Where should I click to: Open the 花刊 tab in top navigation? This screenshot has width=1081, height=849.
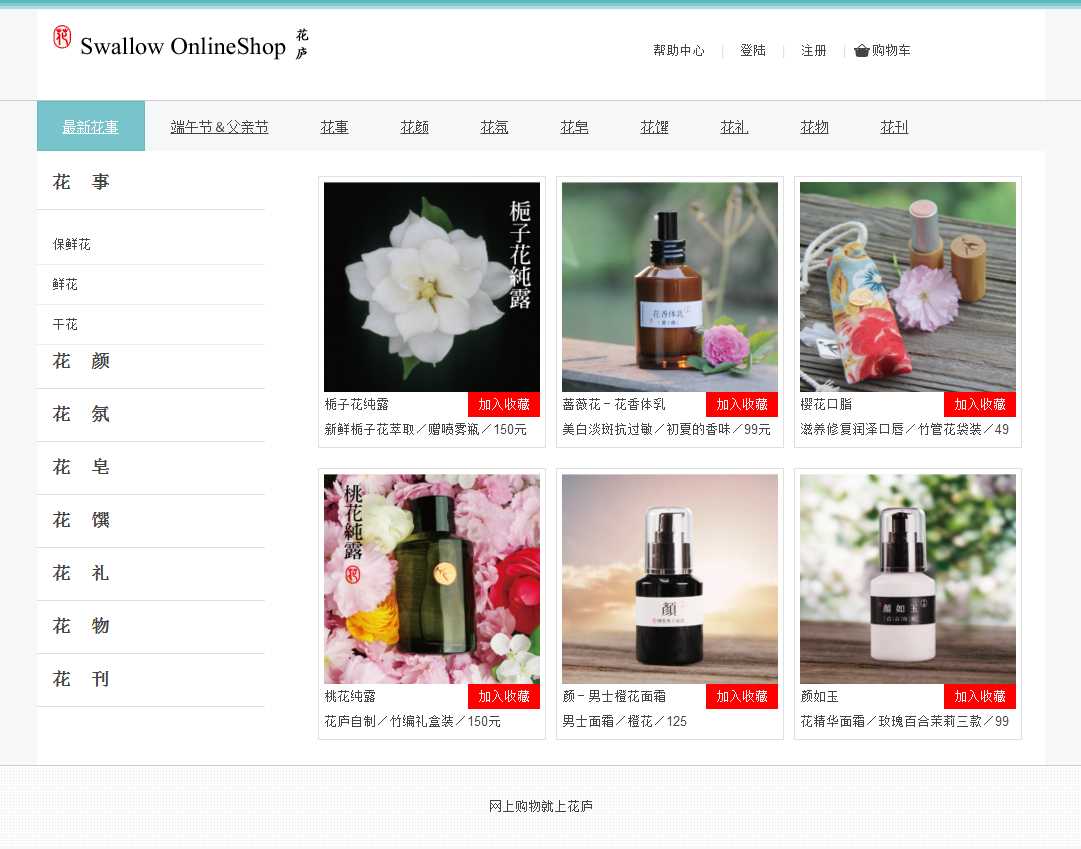tap(894, 127)
